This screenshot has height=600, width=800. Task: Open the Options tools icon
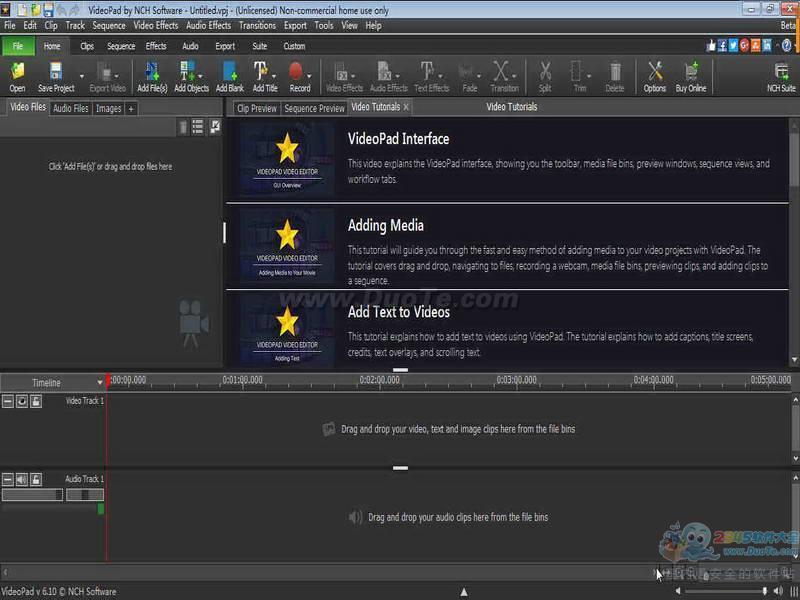[655, 77]
